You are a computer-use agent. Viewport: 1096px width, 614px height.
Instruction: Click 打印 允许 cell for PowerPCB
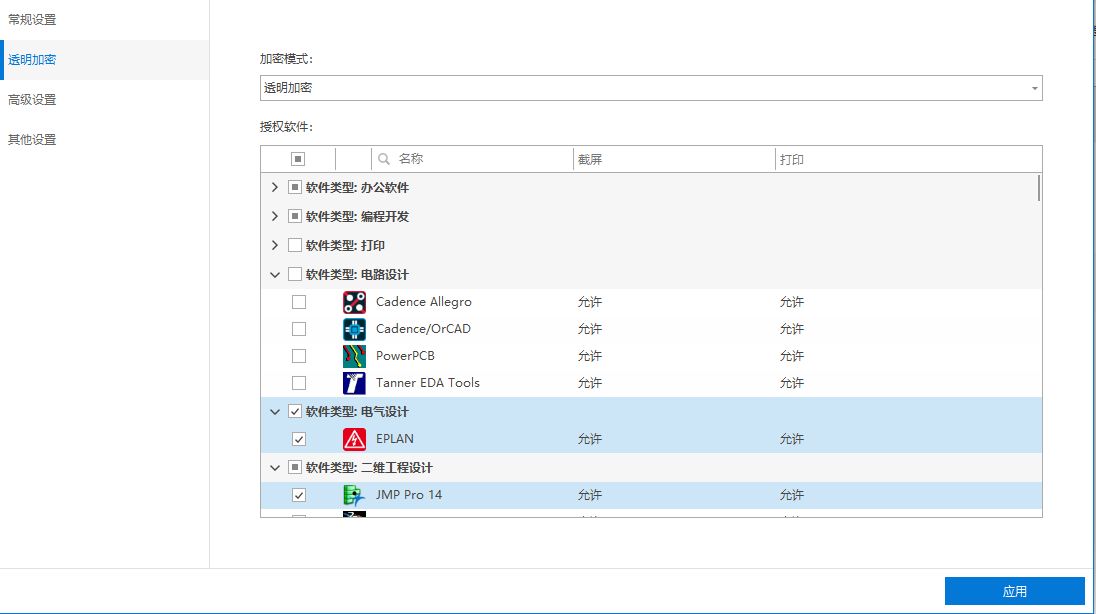[792, 356]
